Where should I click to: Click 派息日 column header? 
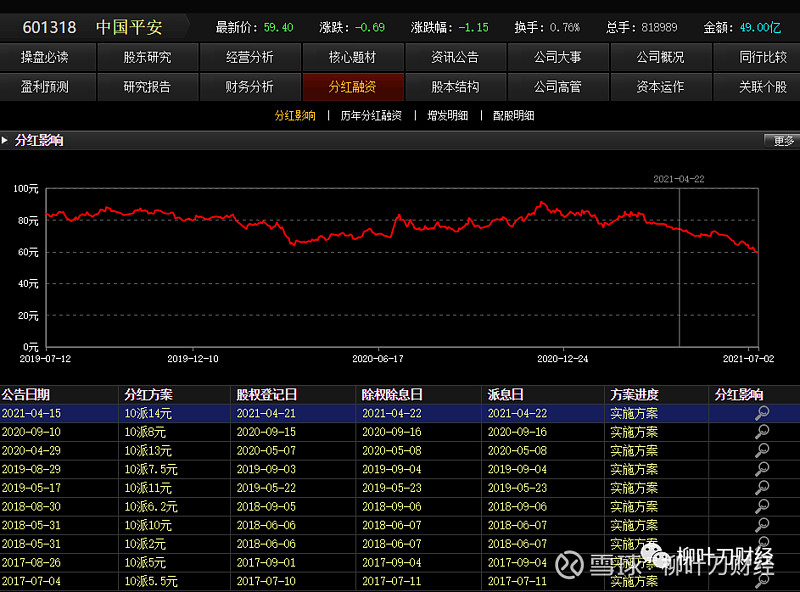coord(505,394)
